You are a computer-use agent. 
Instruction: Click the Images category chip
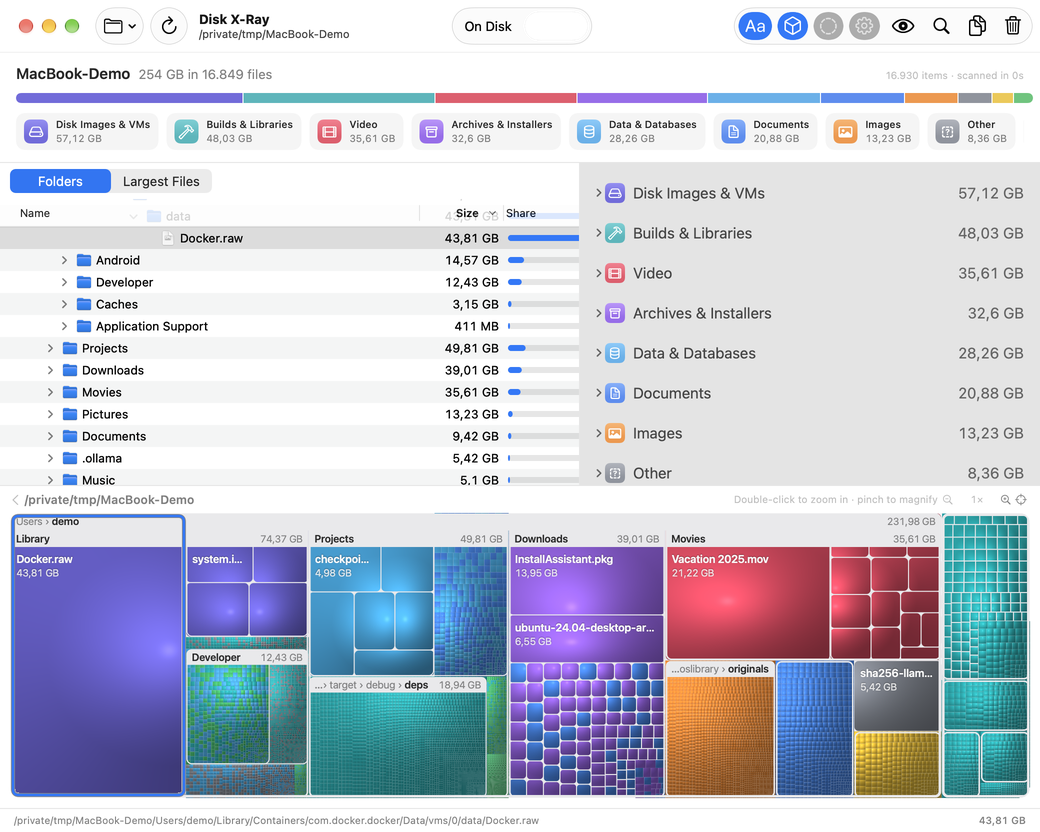(873, 131)
